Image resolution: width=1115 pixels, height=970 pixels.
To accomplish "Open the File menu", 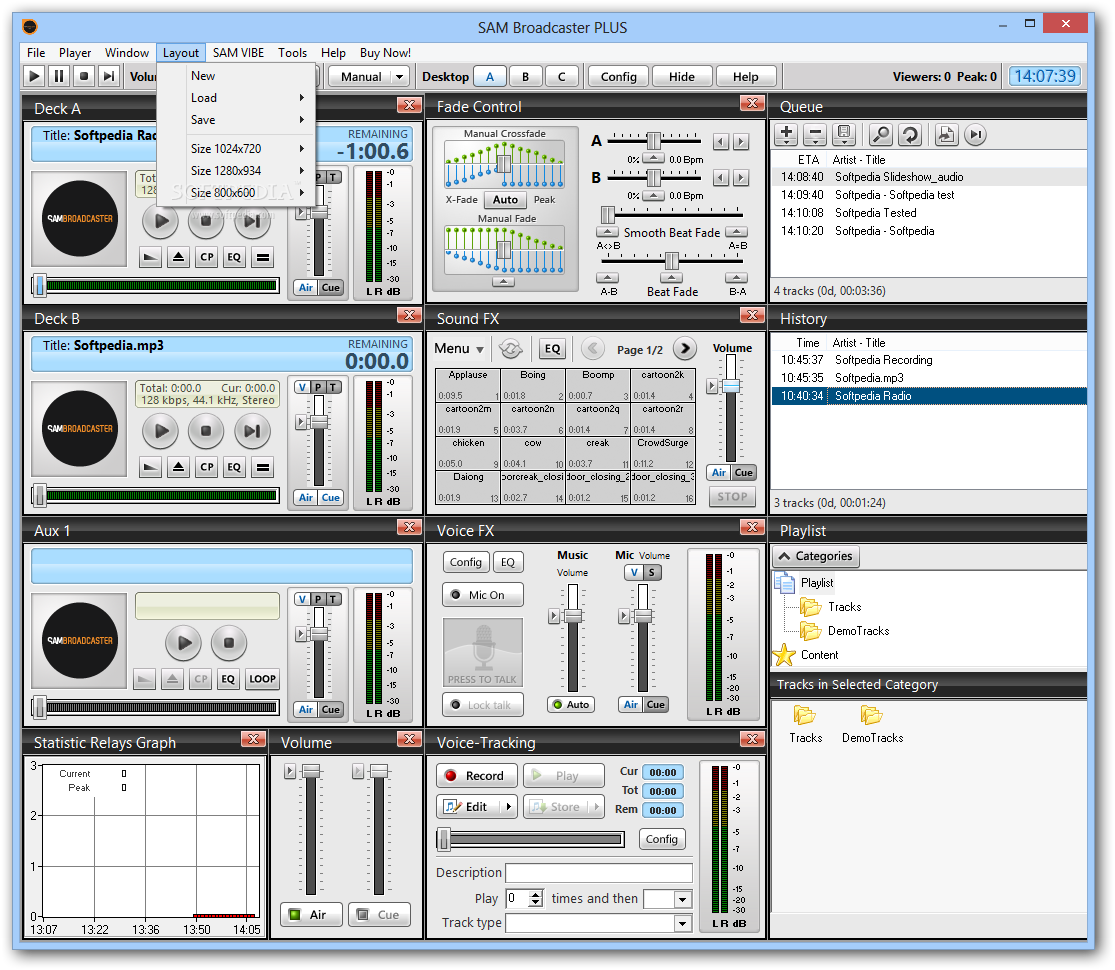I will click(36, 53).
